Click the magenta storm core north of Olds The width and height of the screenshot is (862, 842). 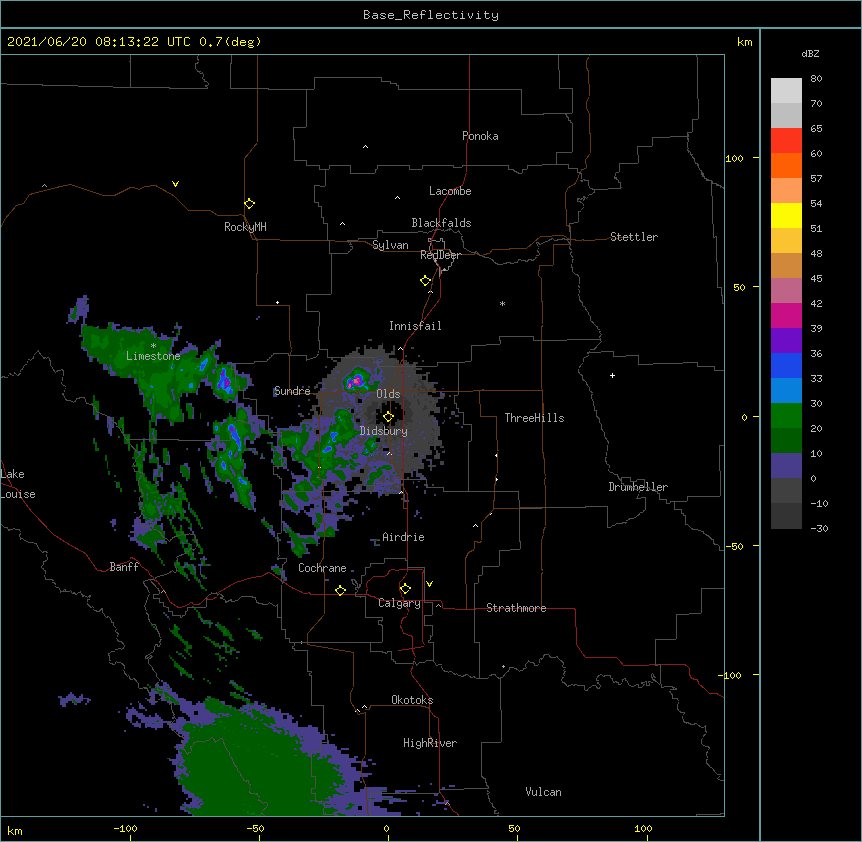pyautogui.click(x=356, y=380)
